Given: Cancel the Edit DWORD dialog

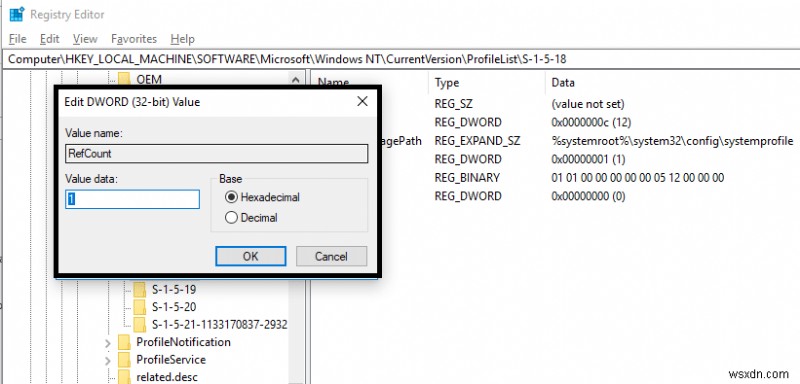Looking at the screenshot, I should click(331, 257).
